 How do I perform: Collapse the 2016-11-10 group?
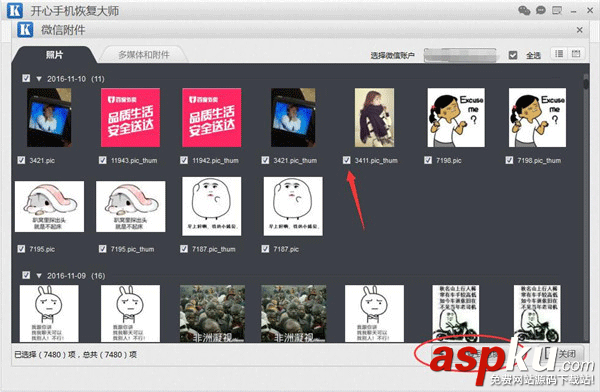pos(39,79)
